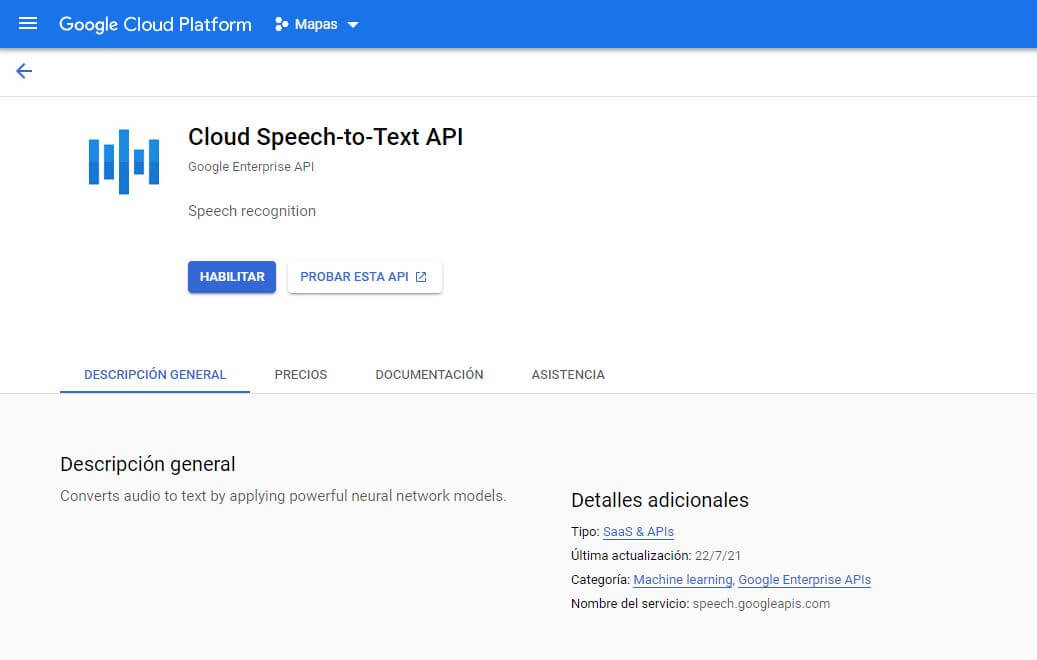Click the Cloud Speech-to-Text API heading
This screenshot has width=1037, height=660.
tap(325, 137)
